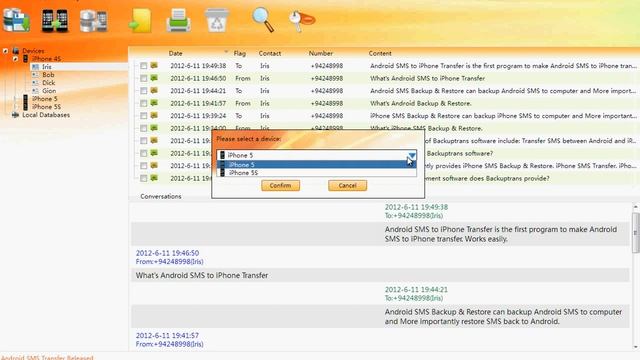Image resolution: width=640 pixels, height=360 pixels.
Task: Click the phone icon next to iPhone 4S
Action: (25, 59)
